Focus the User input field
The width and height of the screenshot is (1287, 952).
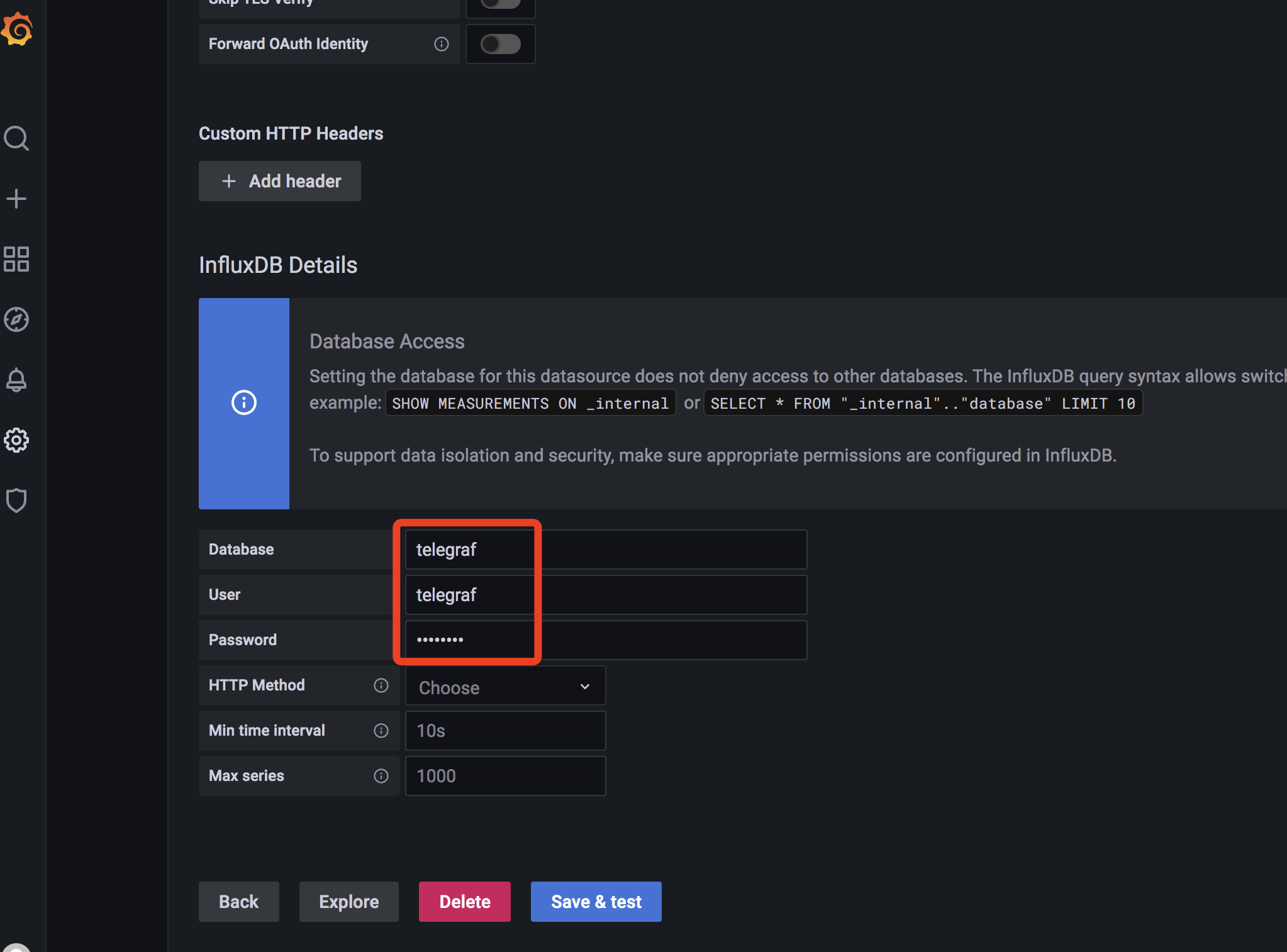tap(606, 595)
